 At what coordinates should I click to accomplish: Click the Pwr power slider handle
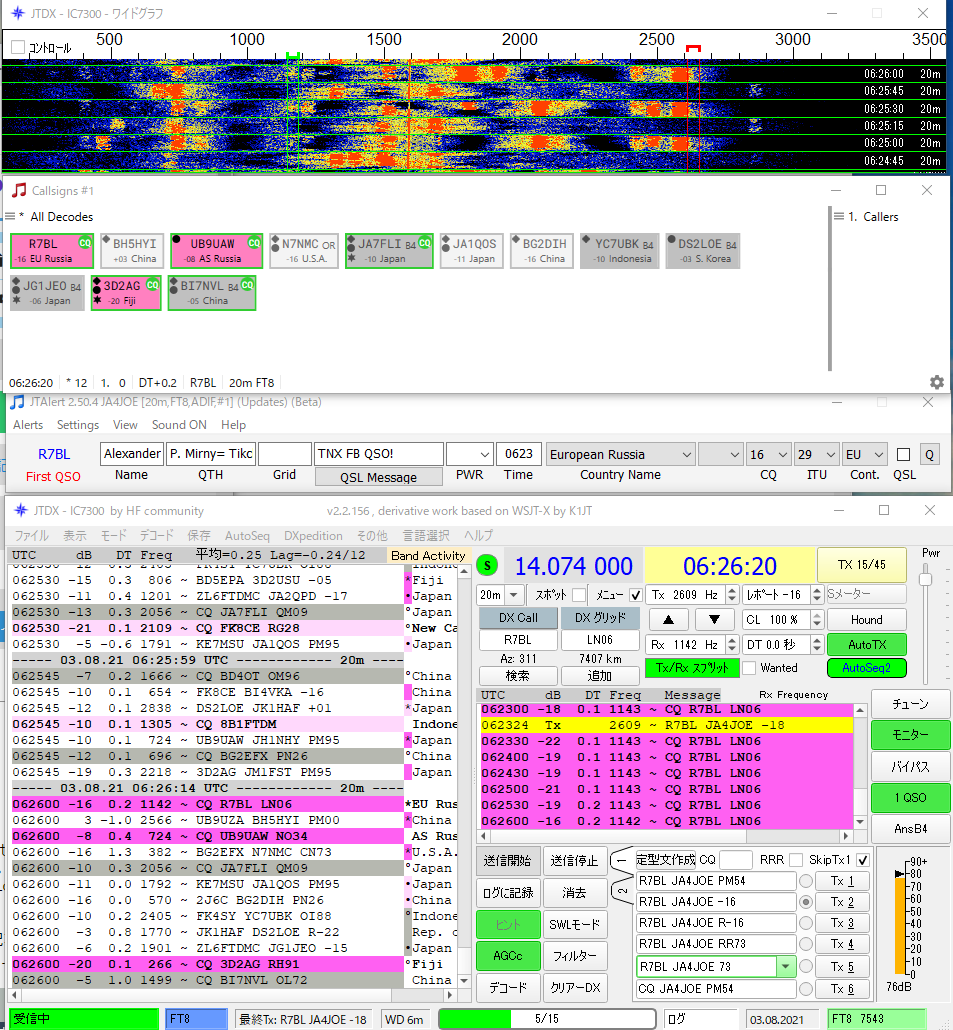coord(925,579)
